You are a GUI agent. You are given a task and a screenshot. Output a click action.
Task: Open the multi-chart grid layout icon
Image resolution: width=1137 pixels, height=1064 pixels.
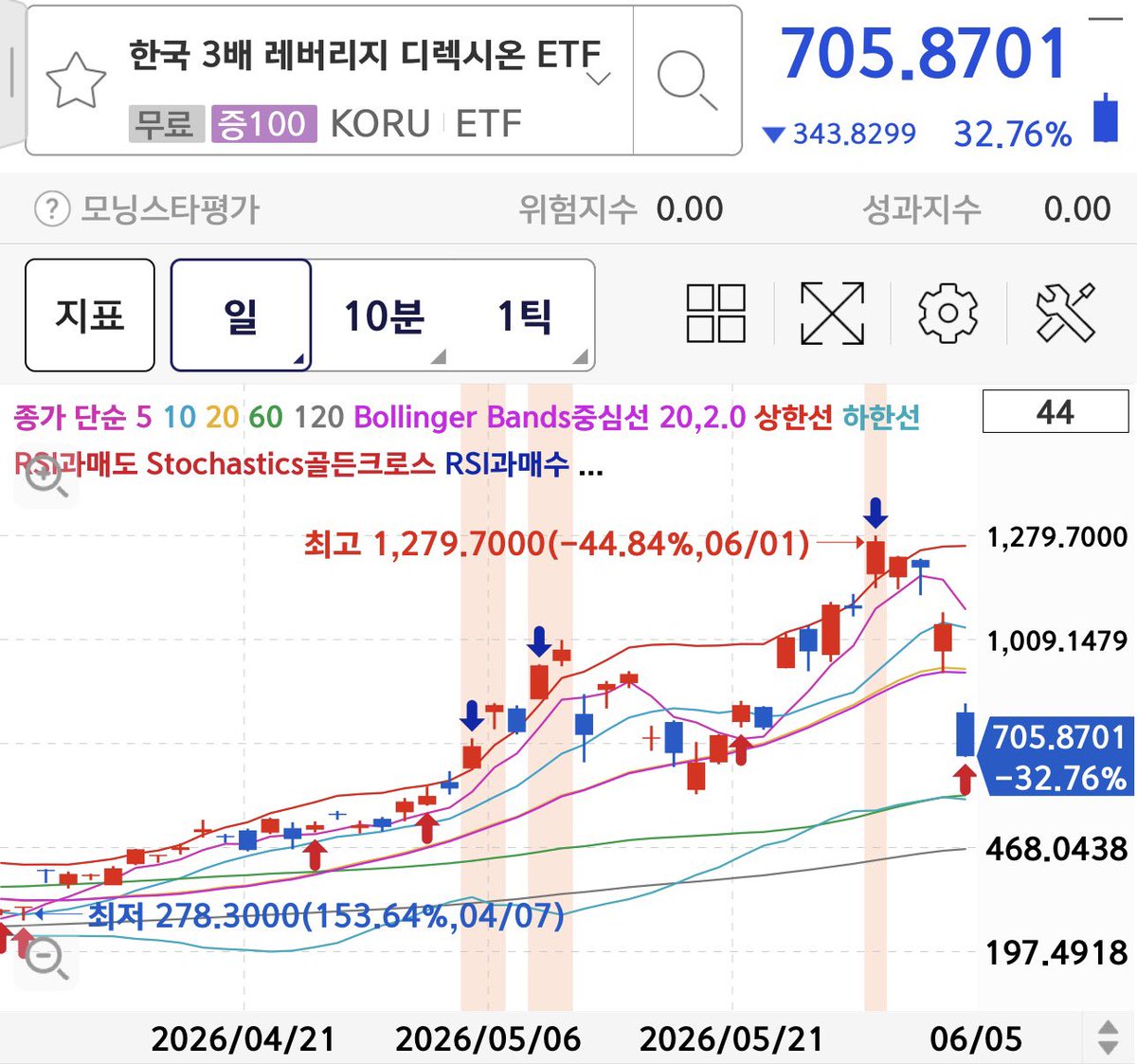pyautogui.click(x=715, y=313)
